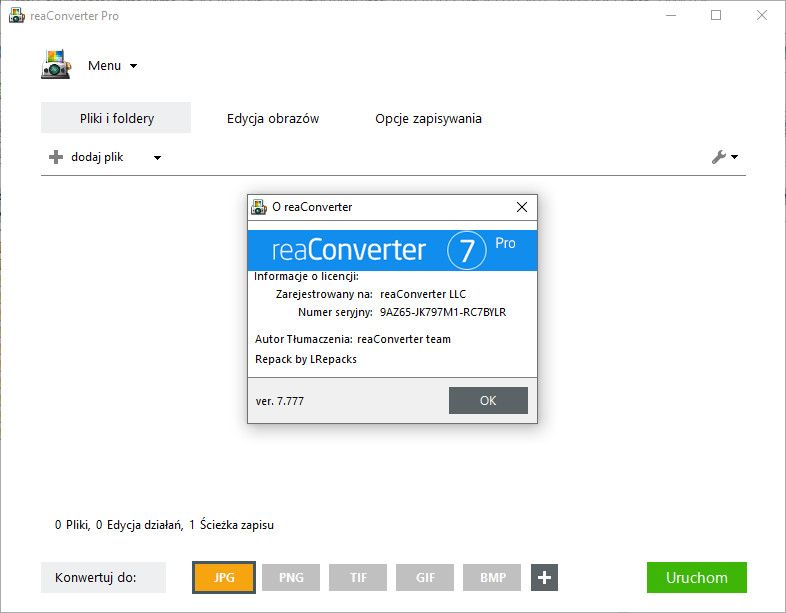The image size is (786, 613).
Task: Open the wrench settings icon
Action: [x=719, y=157]
